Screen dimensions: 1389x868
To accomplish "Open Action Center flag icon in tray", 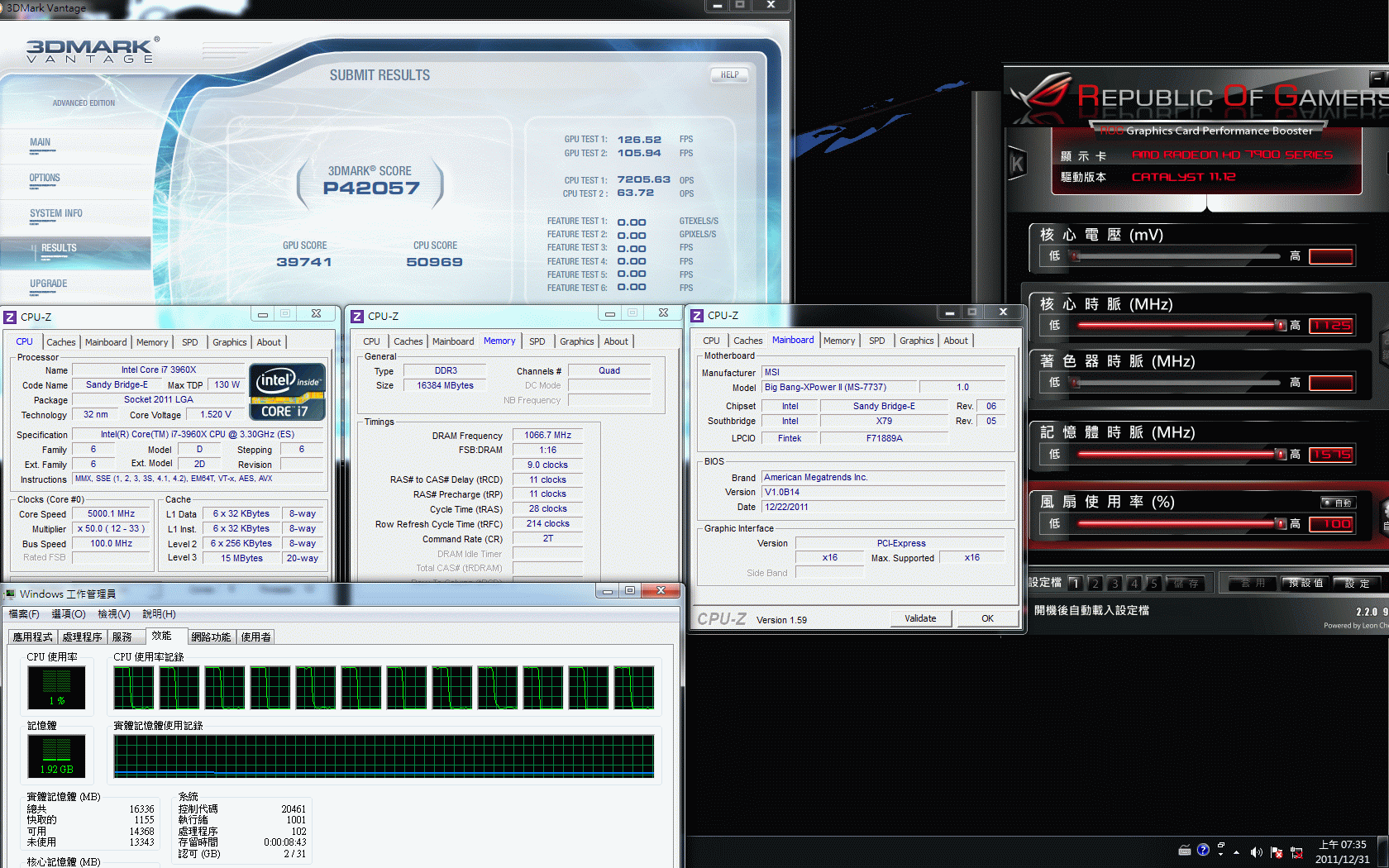I will click(x=1277, y=852).
